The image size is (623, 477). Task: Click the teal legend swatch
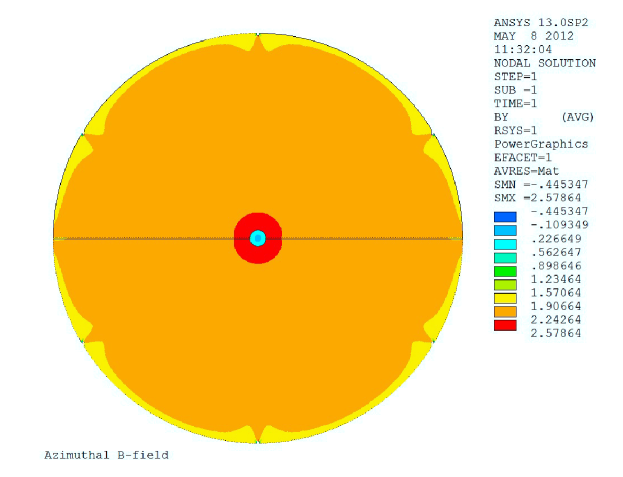[505, 258]
